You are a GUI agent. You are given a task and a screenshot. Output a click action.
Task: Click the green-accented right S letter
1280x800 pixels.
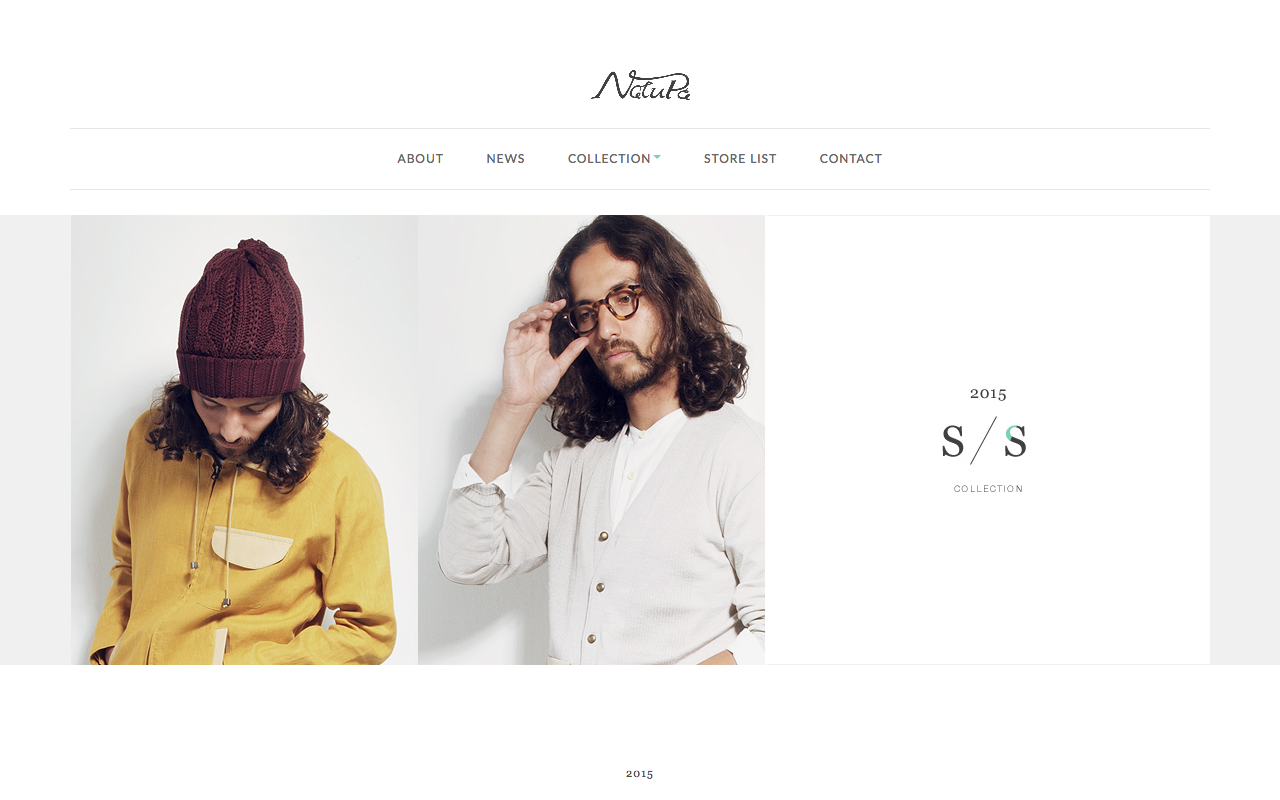(x=1015, y=441)
